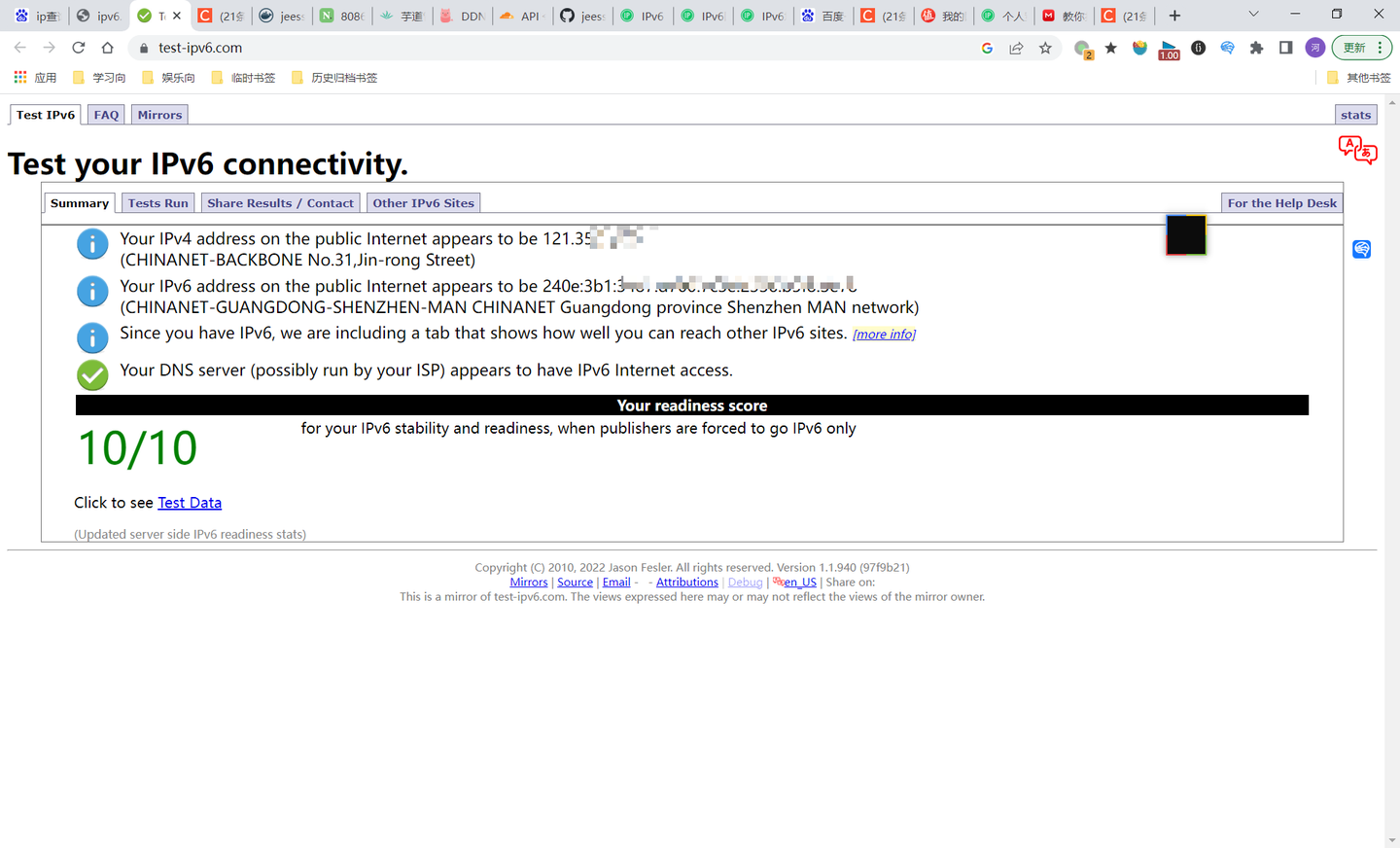Open the 学习向 bookmark folder
This screenshot has height=848, width=1400.
click(x=99, y=78)
